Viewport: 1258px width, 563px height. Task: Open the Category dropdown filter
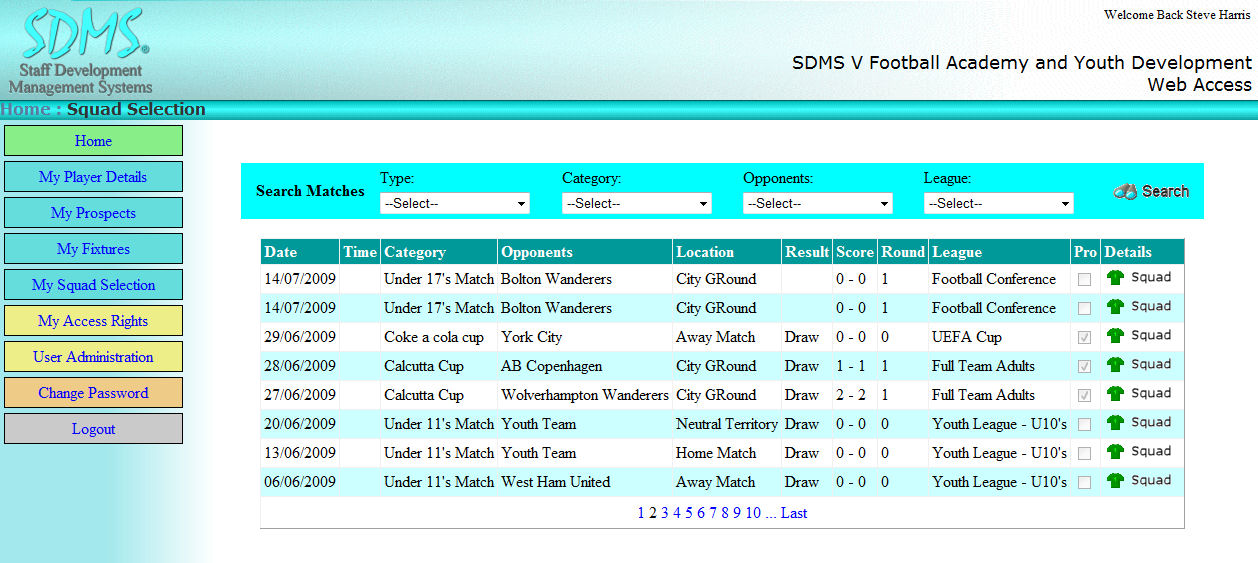[636, 203]
